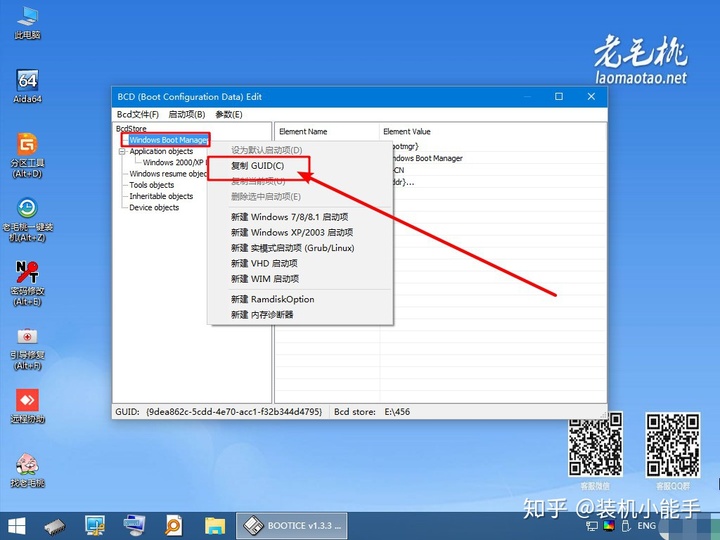Select the BOOTICE v1.3.3 taskbar button
The height and width of the screenshot is (540, 720).
[x=291, y=526]
